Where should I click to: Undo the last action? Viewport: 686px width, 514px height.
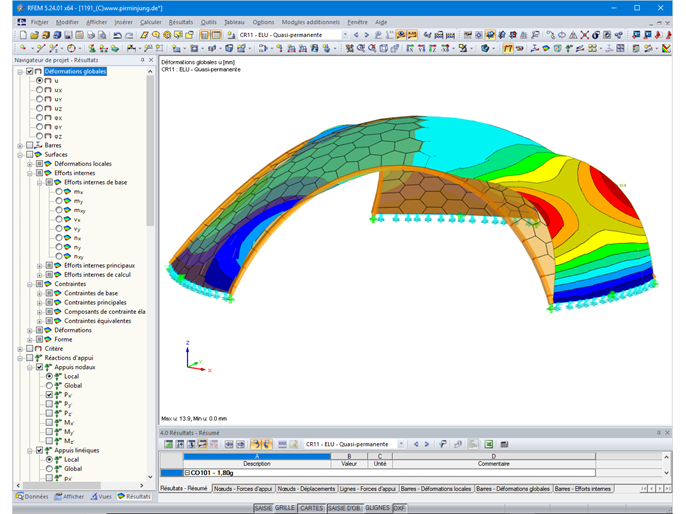point(117,35)
